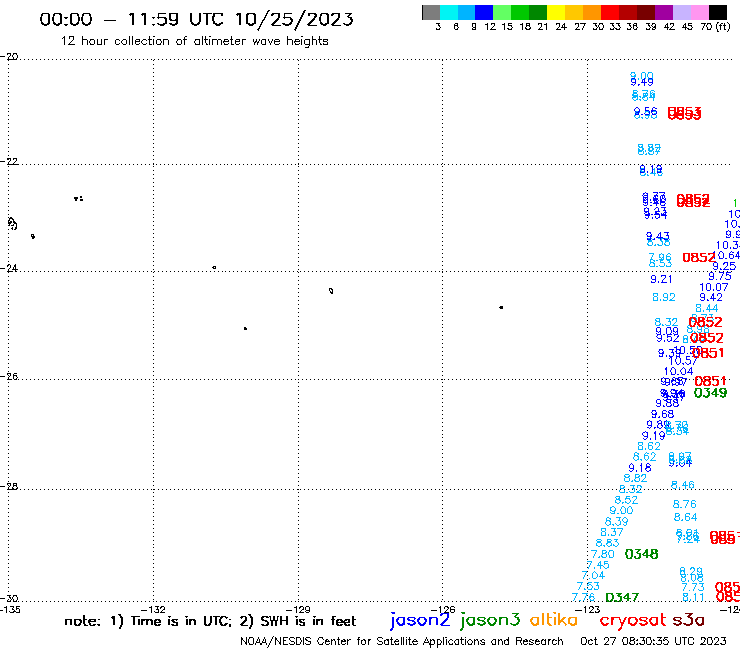Click the green '0347' time marker near bottom

(x=622, y=598)
